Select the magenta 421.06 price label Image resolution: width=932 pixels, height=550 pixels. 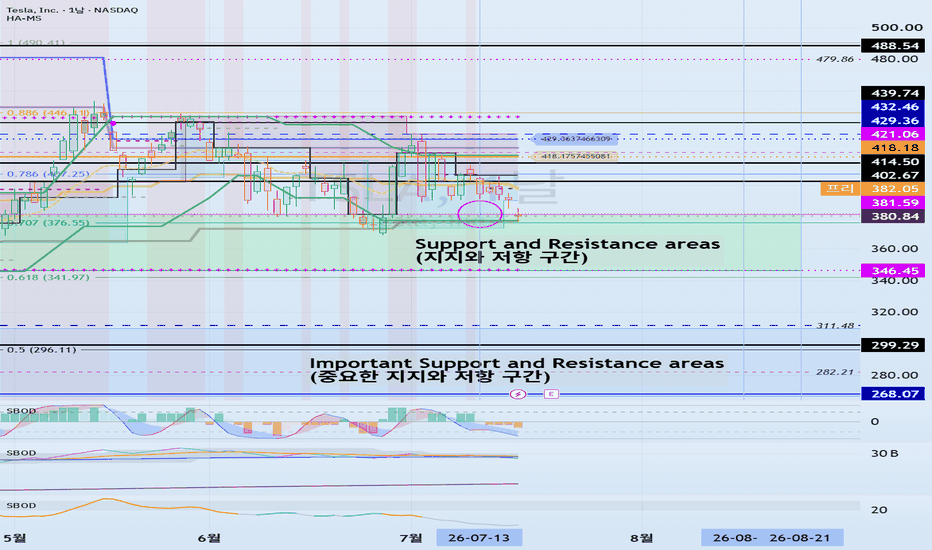(893, 134)
